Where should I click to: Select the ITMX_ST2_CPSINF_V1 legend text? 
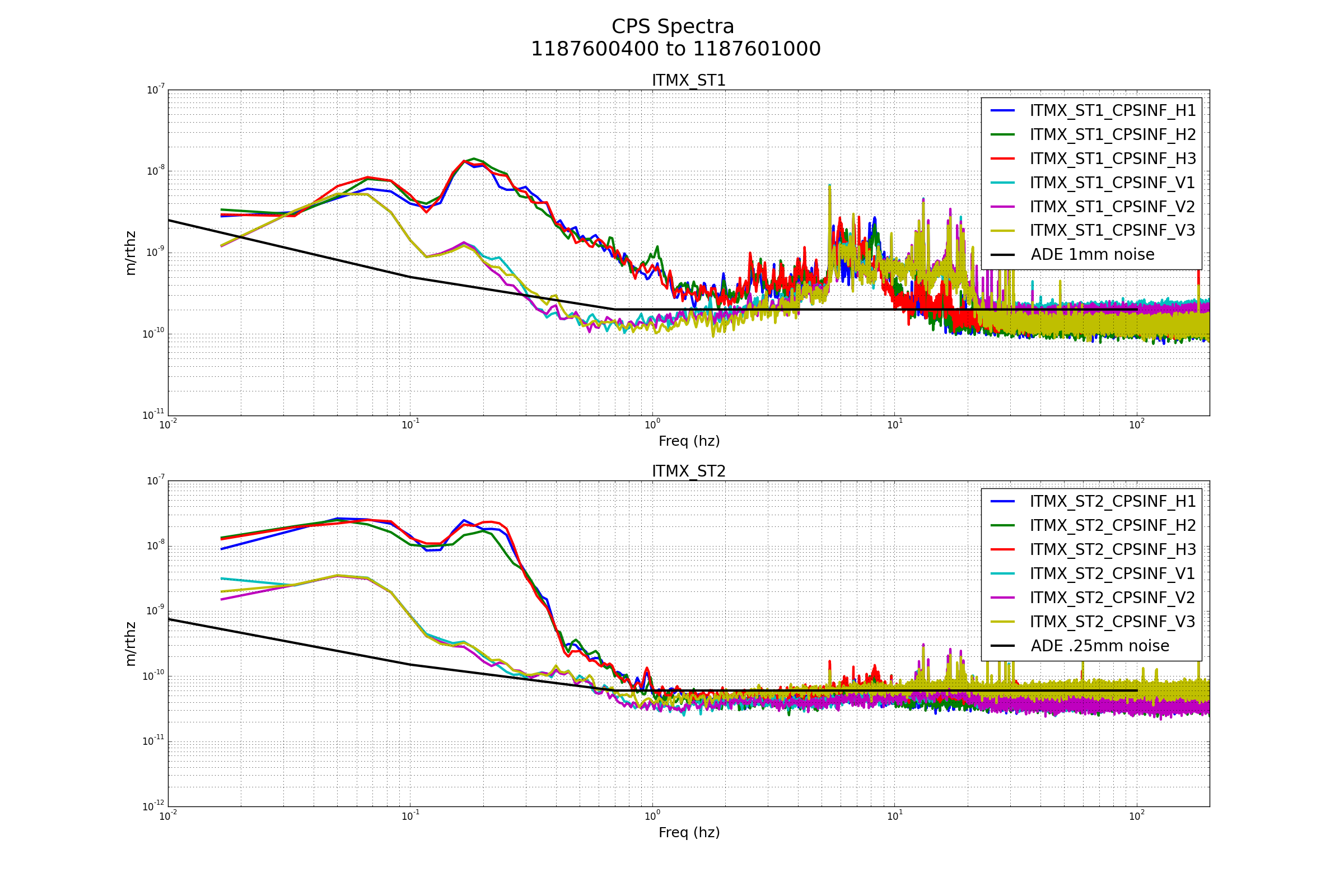point(1112,573)
